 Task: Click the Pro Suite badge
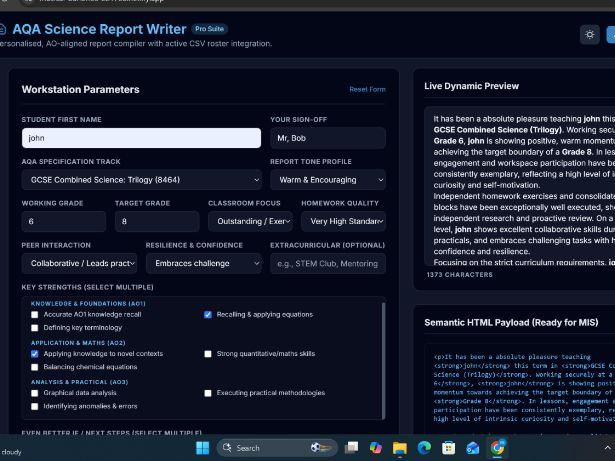[209, 29]
